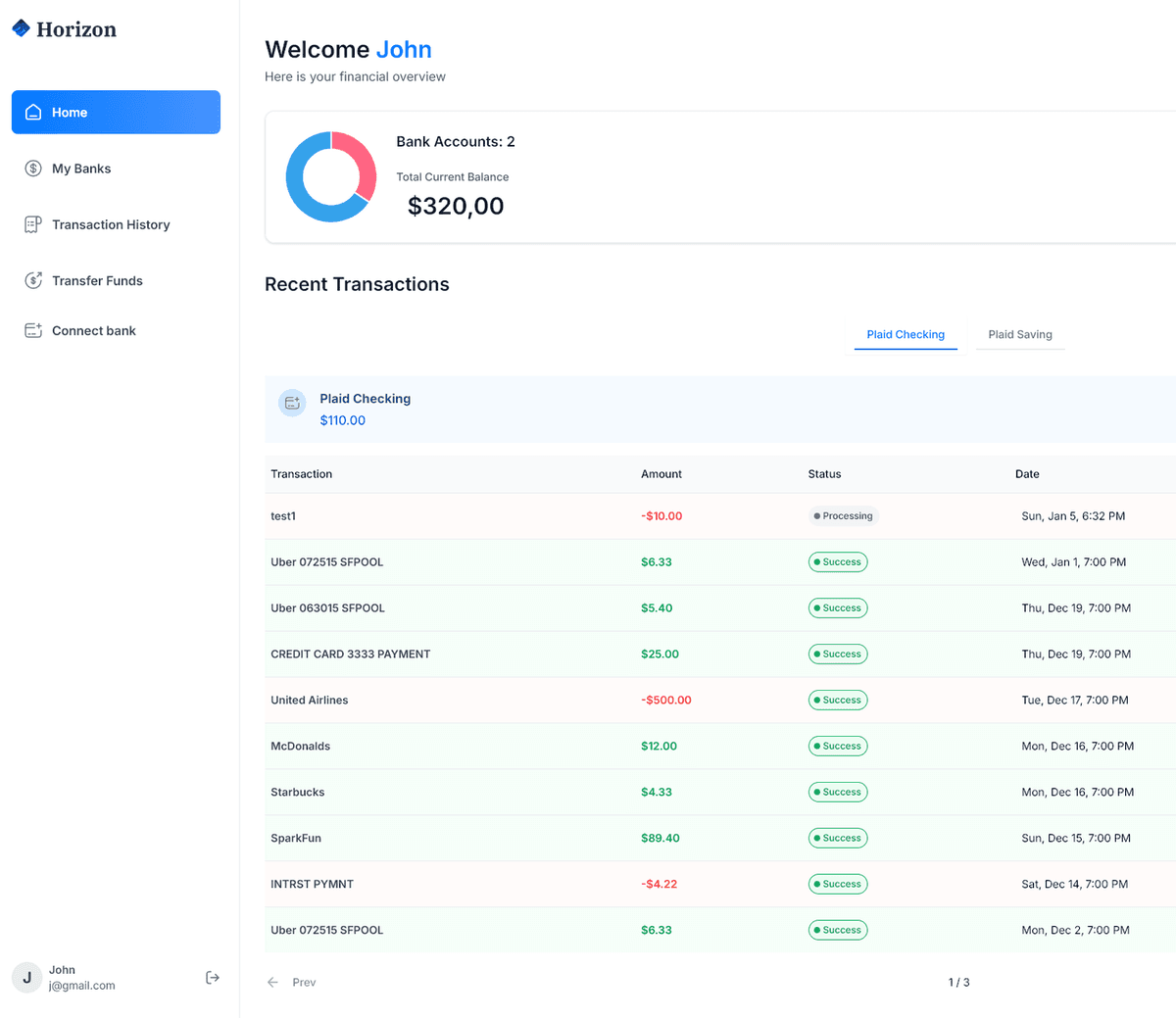Viewport: 1176px width, 1018px height.
Task: Click the Prev pagination button
Action: [x=292, y=982]
